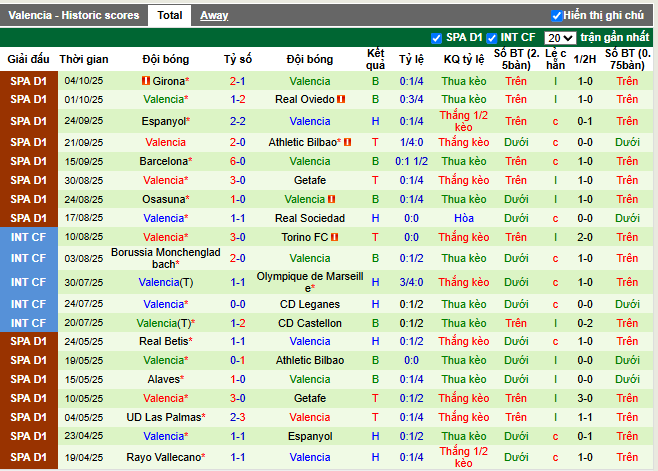Click the red card icon beside Real Oviedo
The width and height of the screenshot is (658, 471).
341,100
